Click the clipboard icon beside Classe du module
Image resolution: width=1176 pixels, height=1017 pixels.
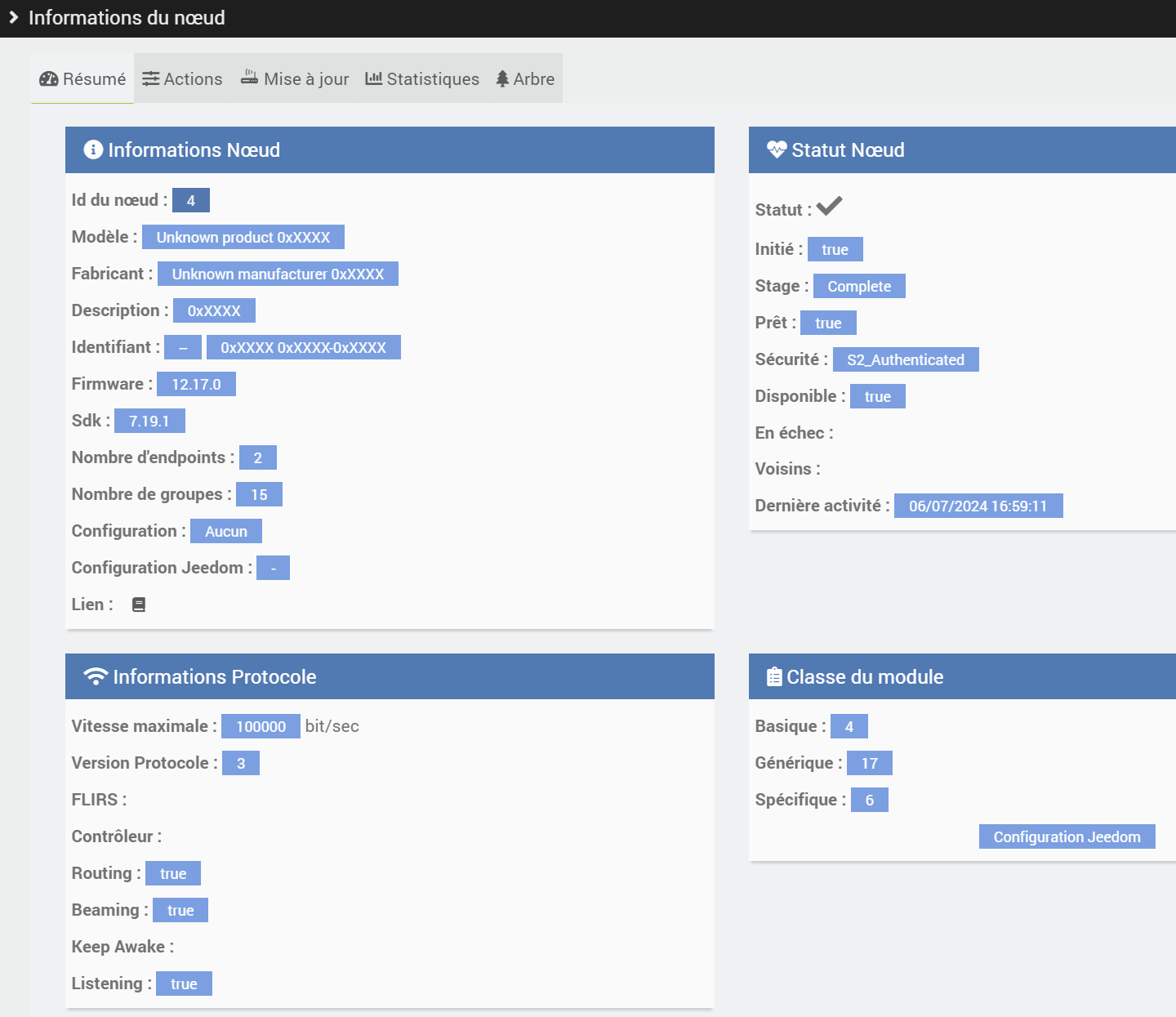(774, 676)
